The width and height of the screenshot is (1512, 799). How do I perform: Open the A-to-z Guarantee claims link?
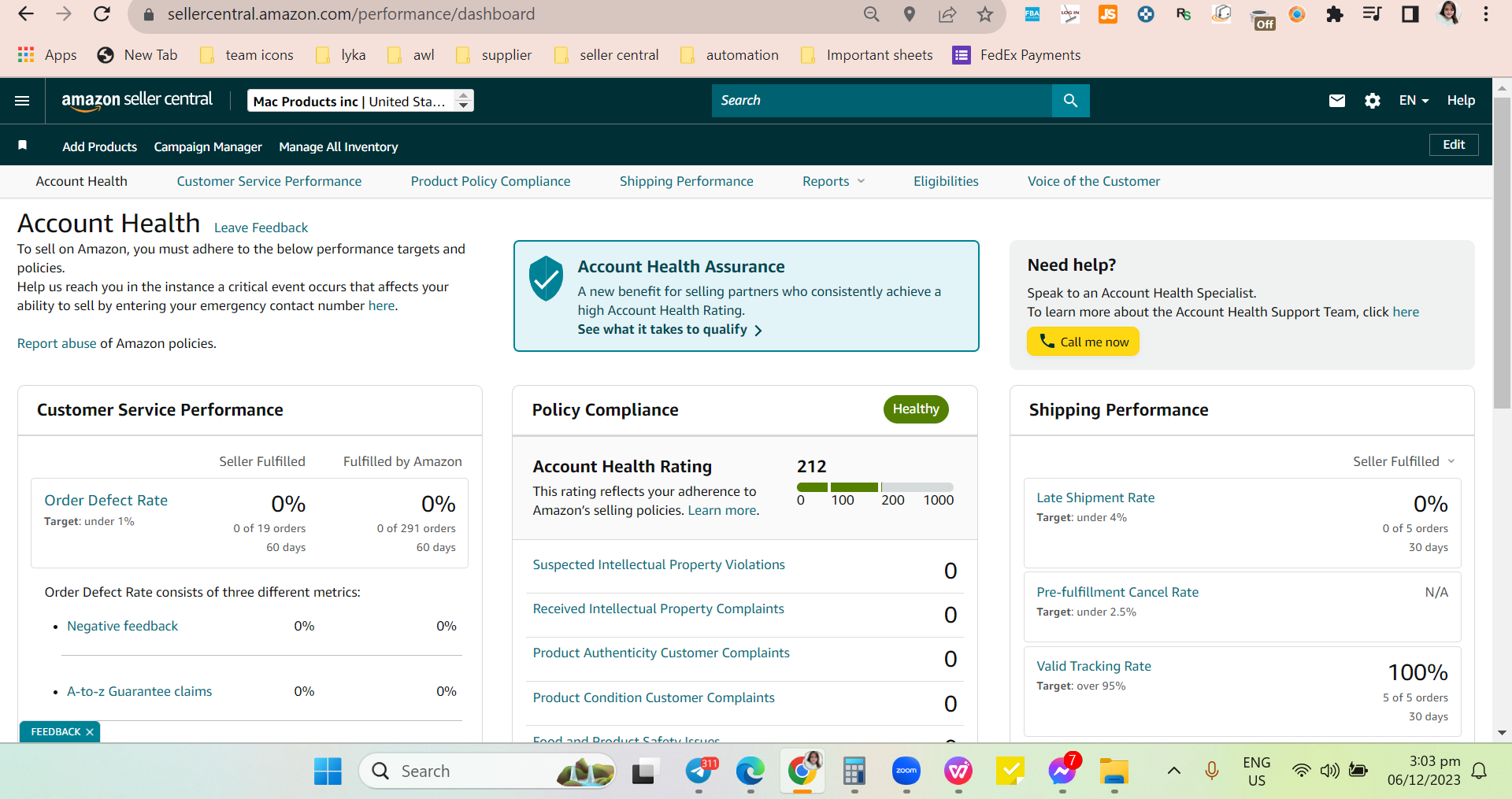(x=139, y=691)
